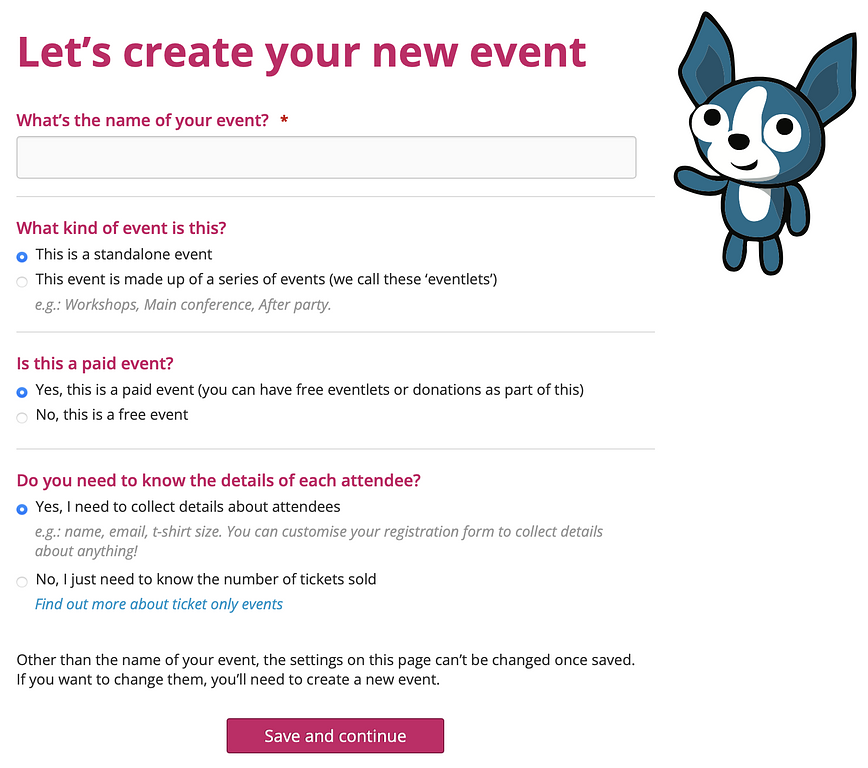The image size is (868, 768).
Task: Click the 'Let's create your new event' heading
Action: click(x=302, y=53)
